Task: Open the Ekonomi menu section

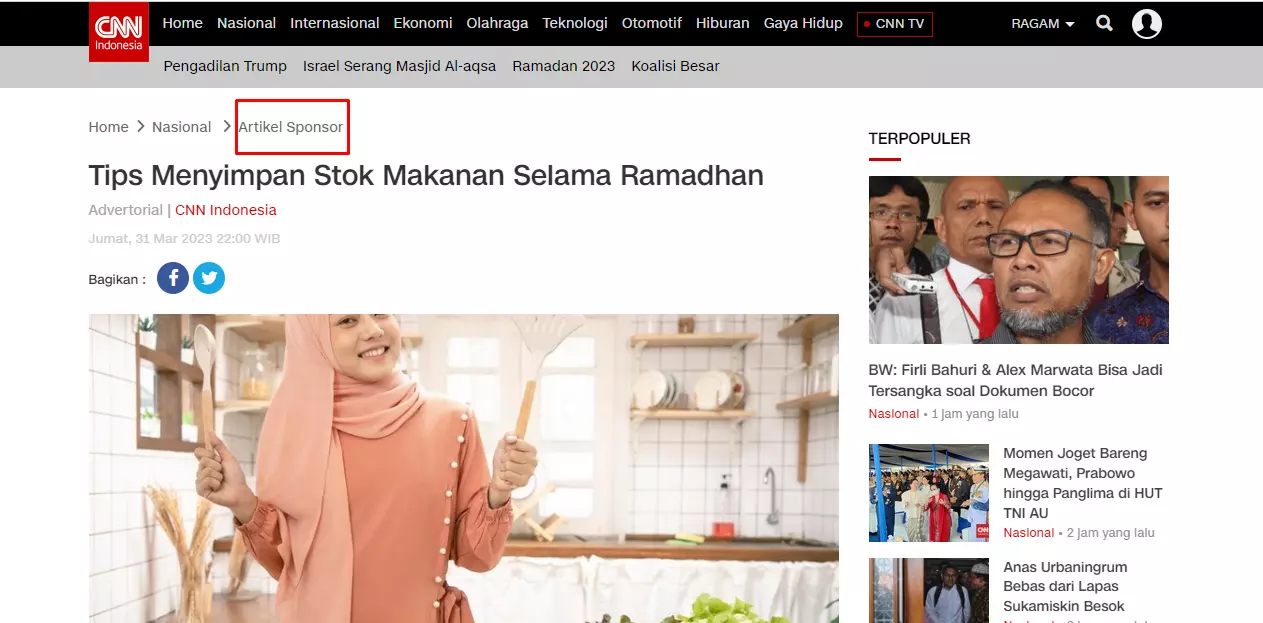Action: [422, 23]
